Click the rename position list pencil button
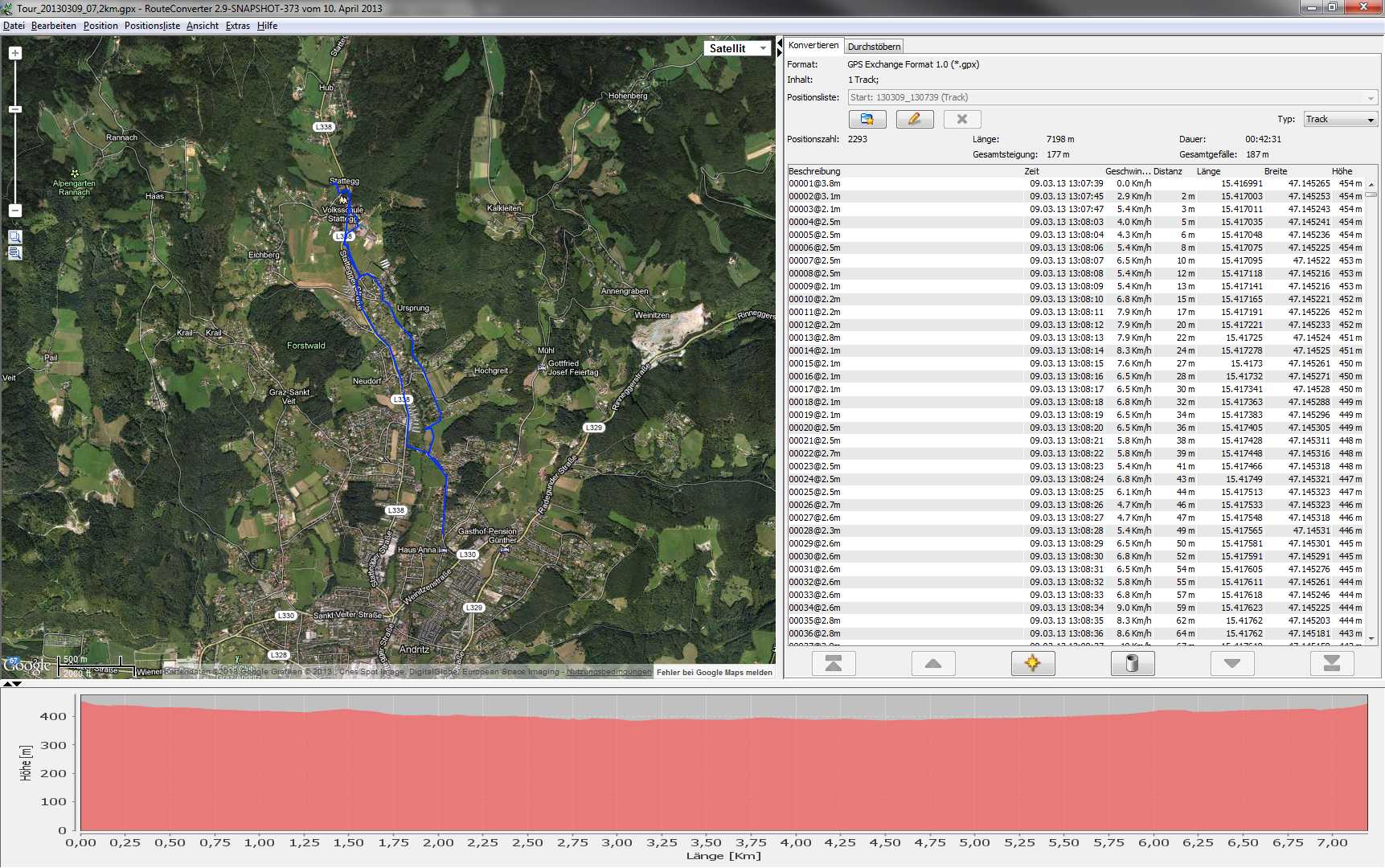 point(914,119)
